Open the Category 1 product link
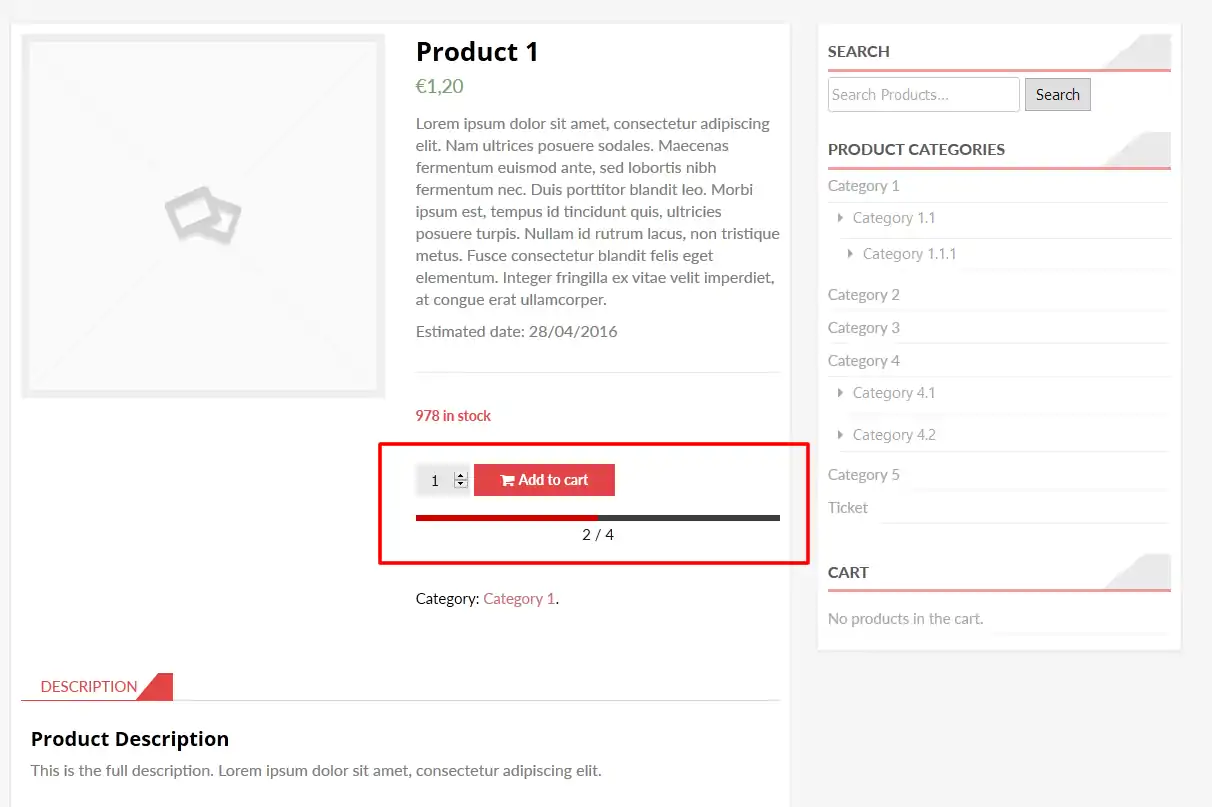 [519, 598]
